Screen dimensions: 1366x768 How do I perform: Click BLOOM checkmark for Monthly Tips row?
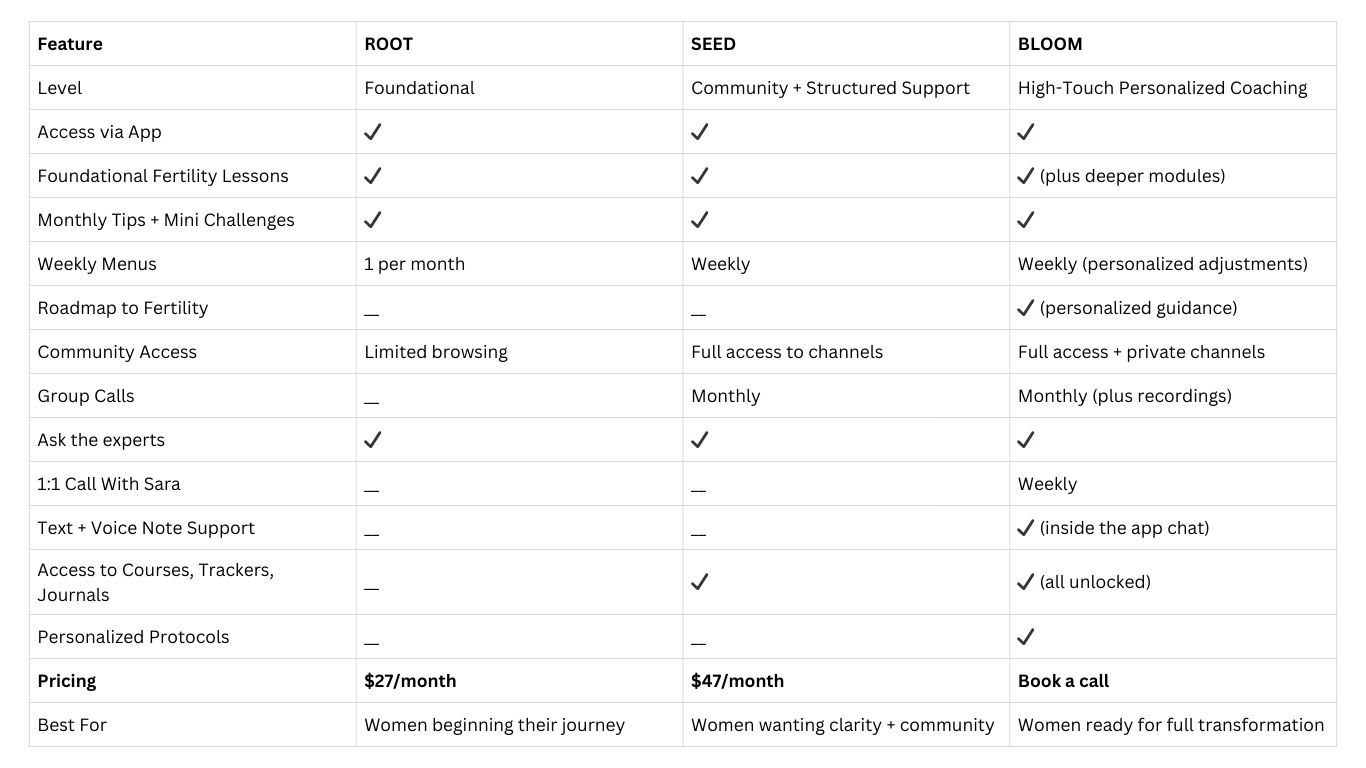(1026, 220)
